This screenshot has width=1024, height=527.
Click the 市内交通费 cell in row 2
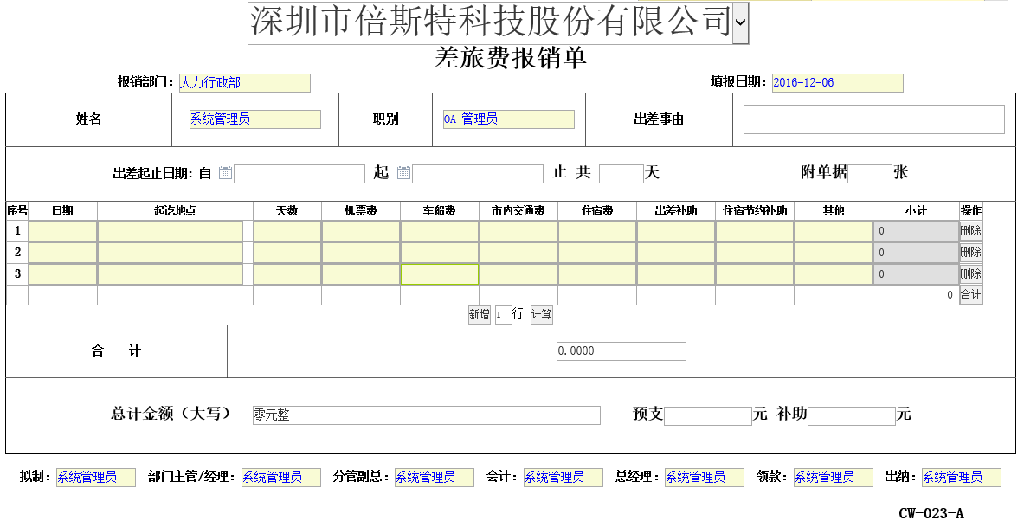pos(519,253)
